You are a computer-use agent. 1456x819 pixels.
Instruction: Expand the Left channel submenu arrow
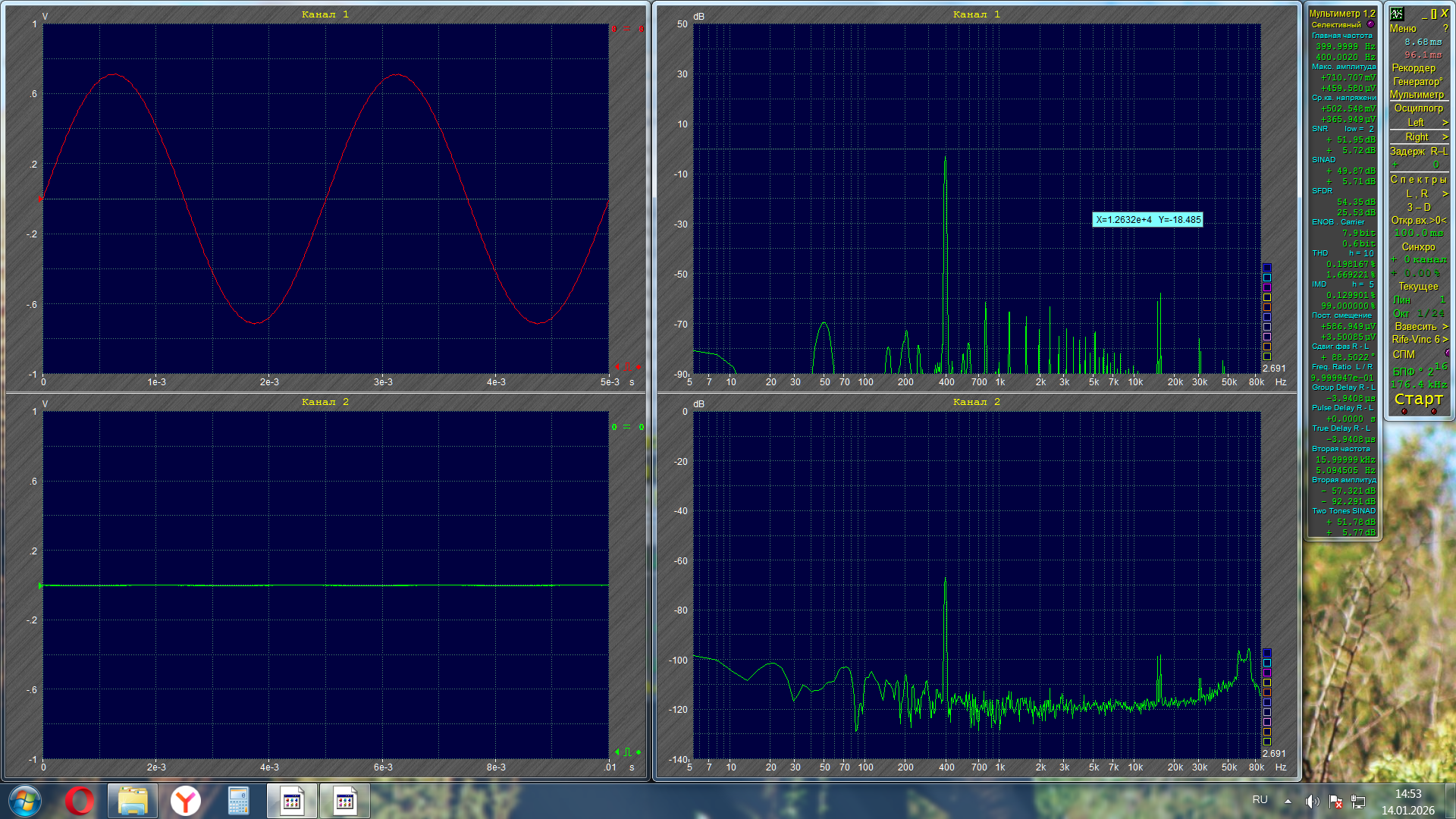[1445, 123]
